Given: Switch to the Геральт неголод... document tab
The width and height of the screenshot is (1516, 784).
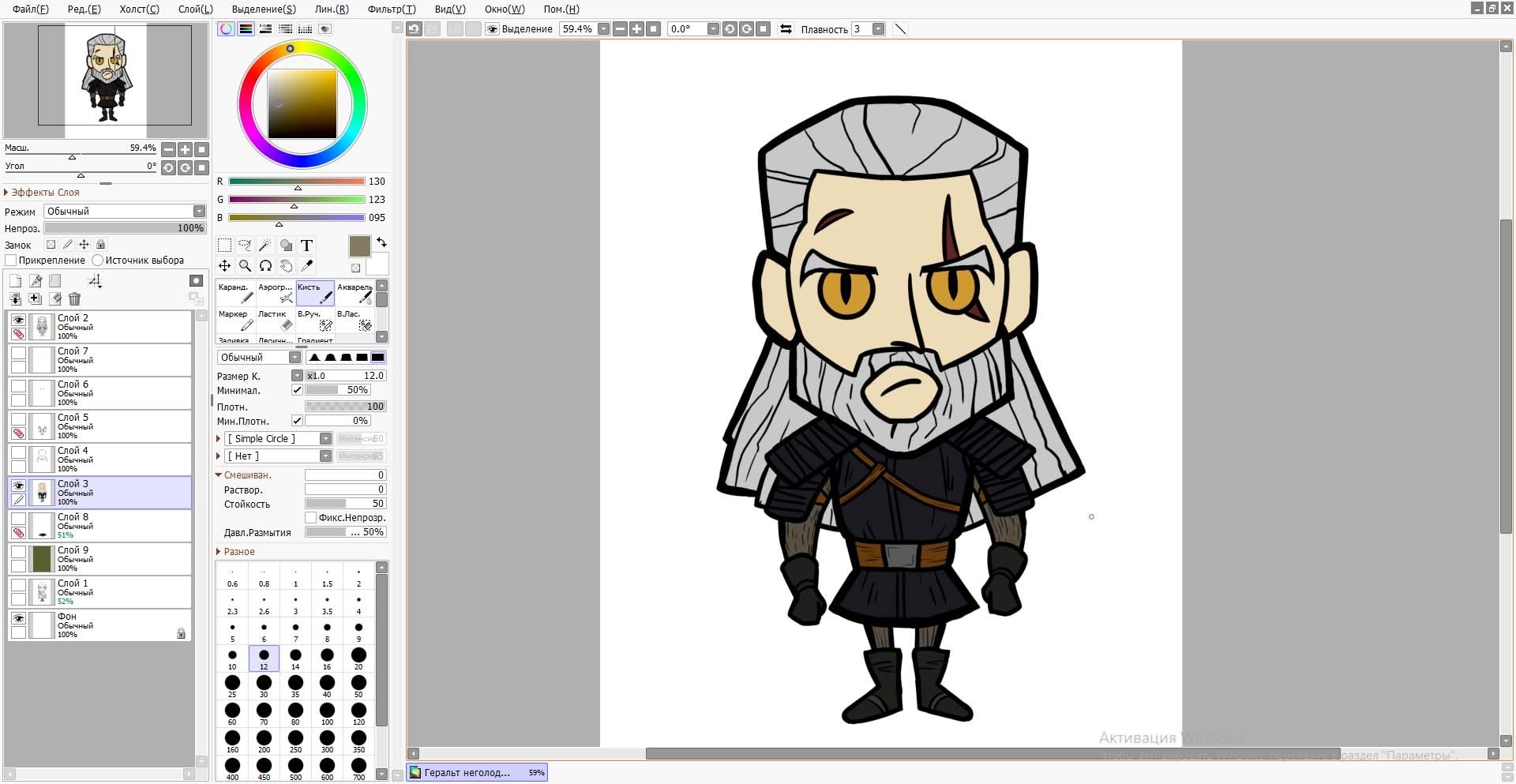Looking at the screenshot, I should click(477, 772).
